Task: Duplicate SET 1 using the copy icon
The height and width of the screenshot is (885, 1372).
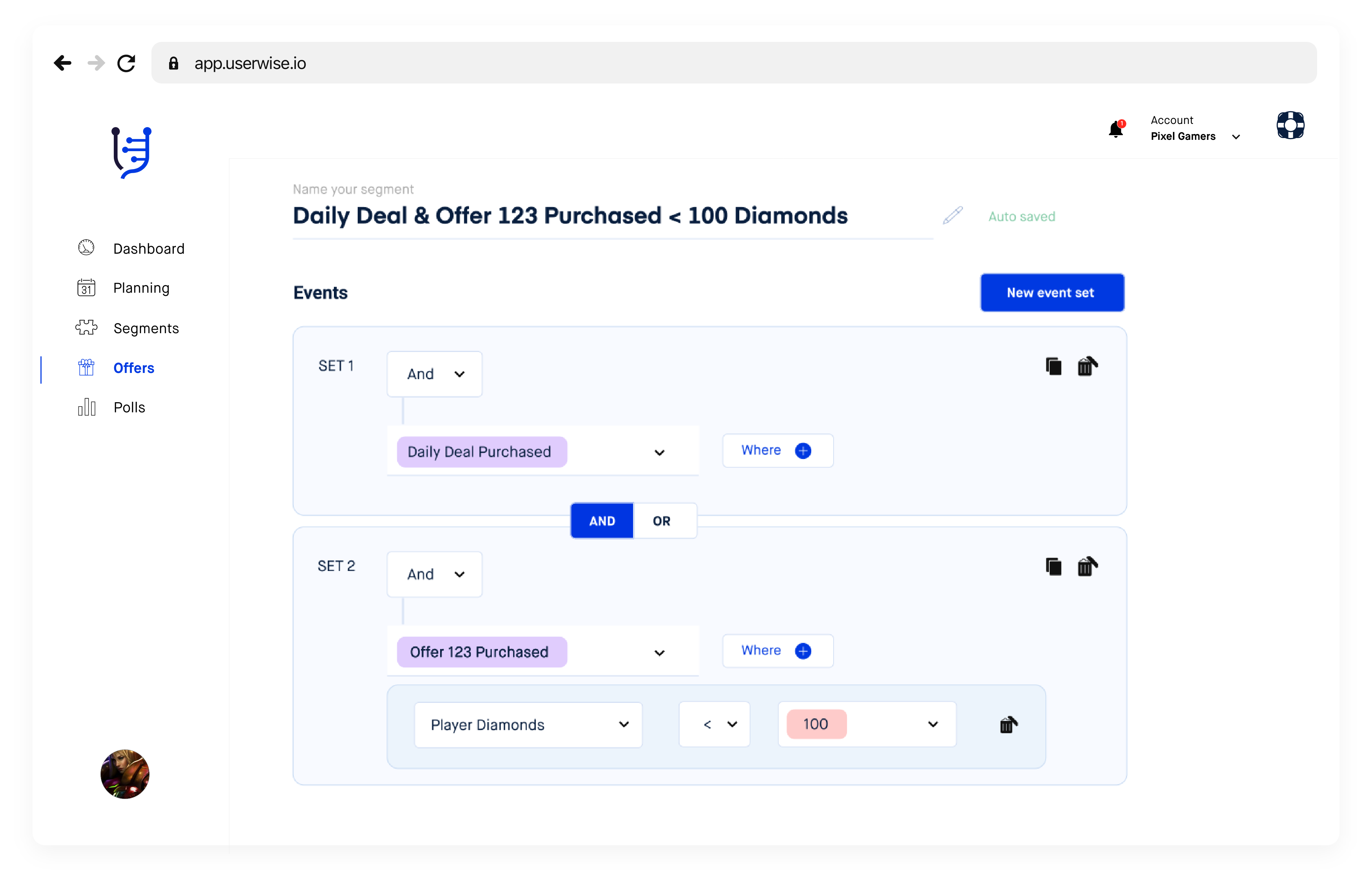Action: [x=1053, y=366]
